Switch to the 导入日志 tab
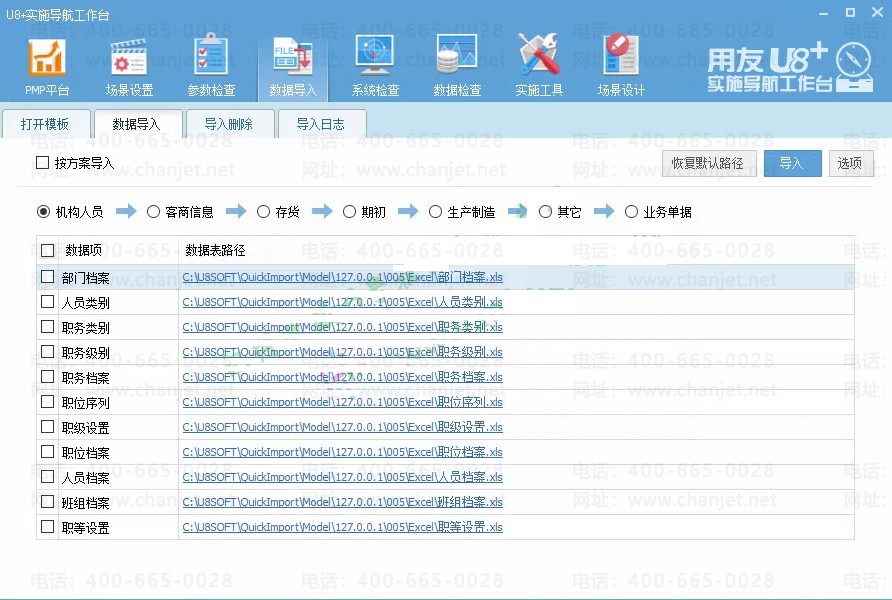The height and width of the screenshot is (600, 892). [x=321, y=124]
